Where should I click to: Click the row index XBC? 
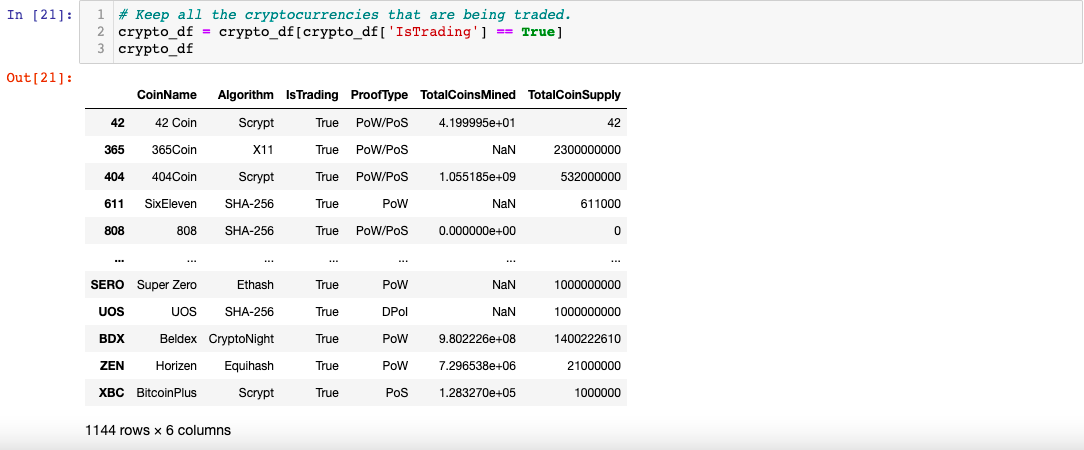pyautogui.click(x=112, y=392)
